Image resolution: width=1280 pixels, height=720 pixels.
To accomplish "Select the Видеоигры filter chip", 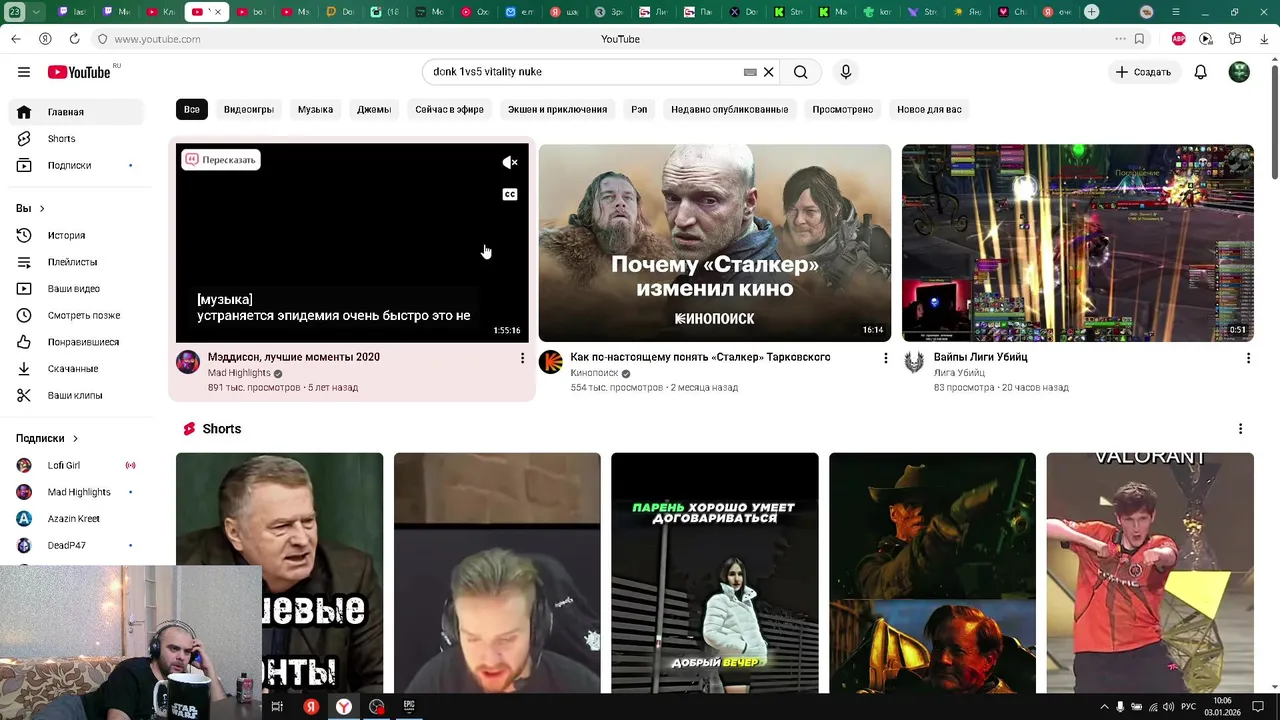I will [x=249, y=109].
